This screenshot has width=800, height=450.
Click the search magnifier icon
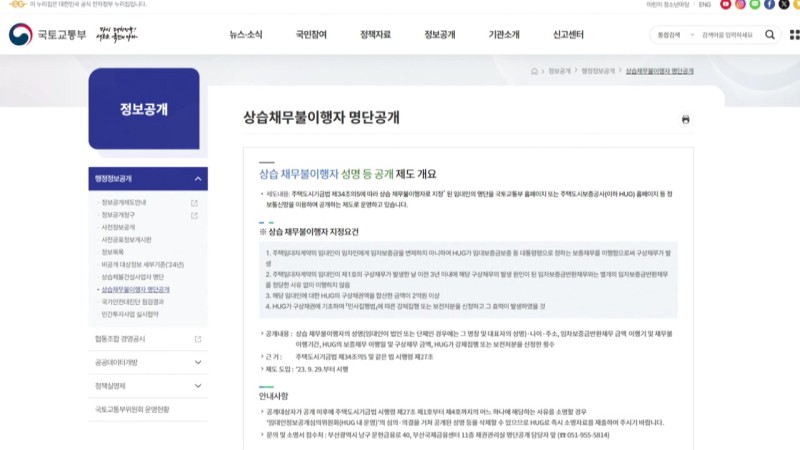(770, 35)
